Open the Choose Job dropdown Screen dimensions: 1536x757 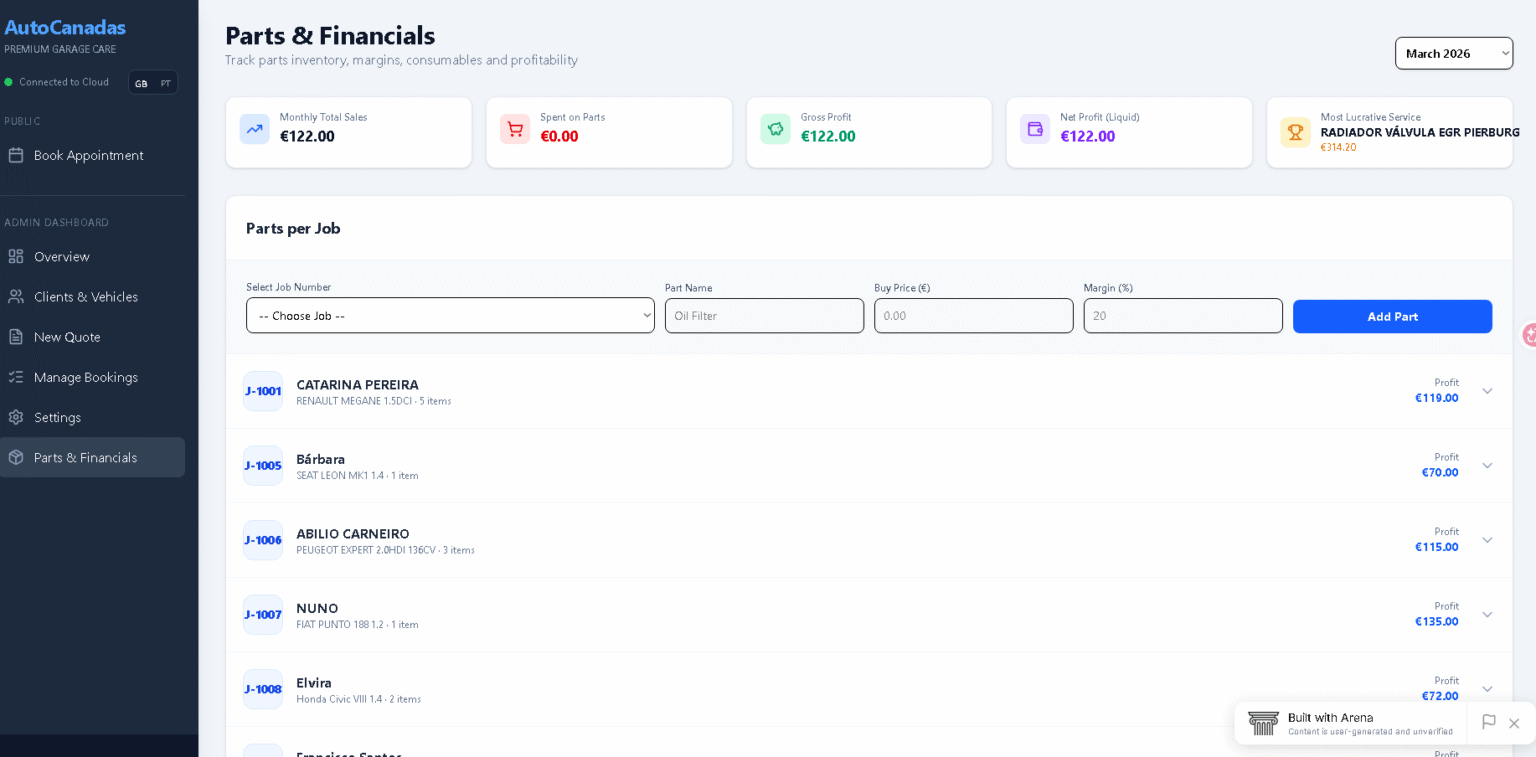coord(450,316)
